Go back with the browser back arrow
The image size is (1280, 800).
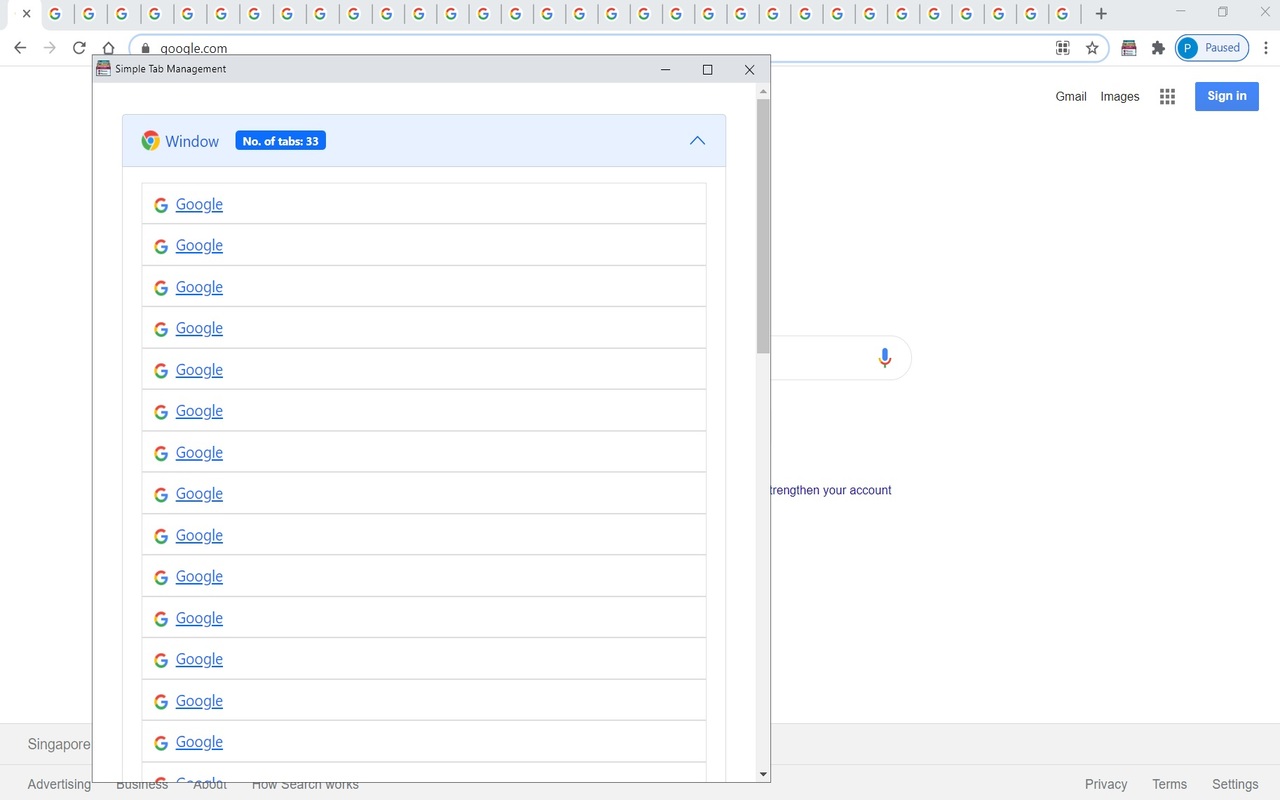20,48
